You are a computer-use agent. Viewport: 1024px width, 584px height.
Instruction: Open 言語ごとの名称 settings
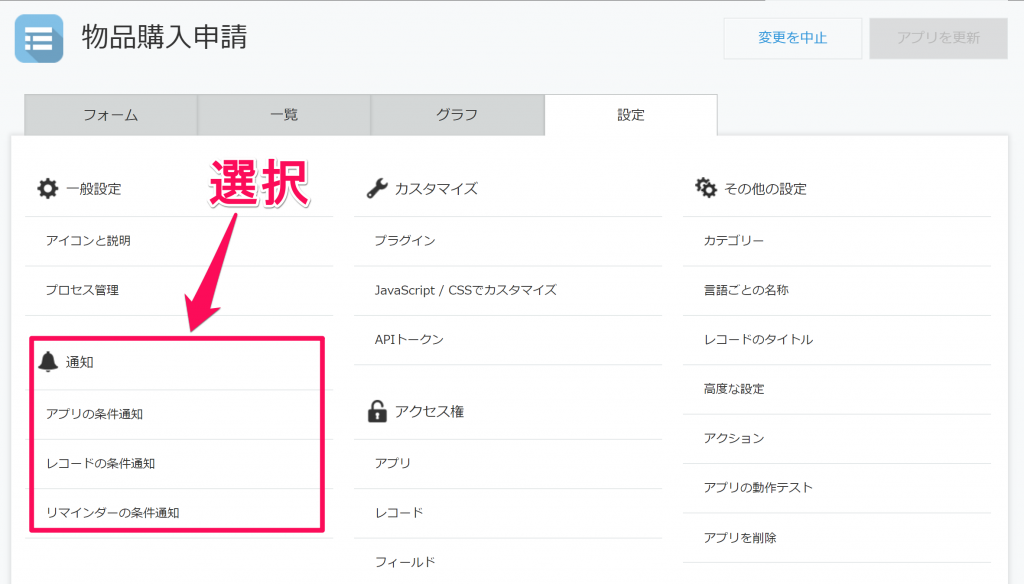click(746, 290)
